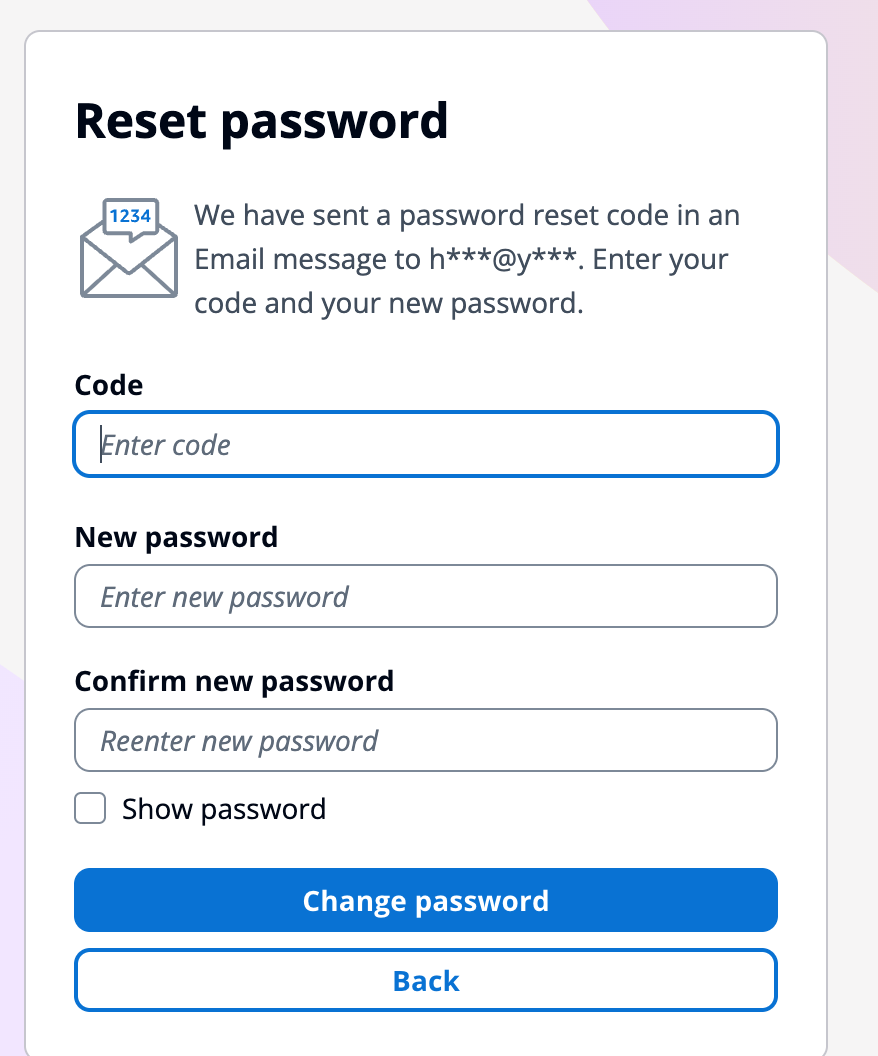The image size is (878, 1056).
Task: Select the Reenter new password field
Action: pyautogui.click(x=426, y=741)
